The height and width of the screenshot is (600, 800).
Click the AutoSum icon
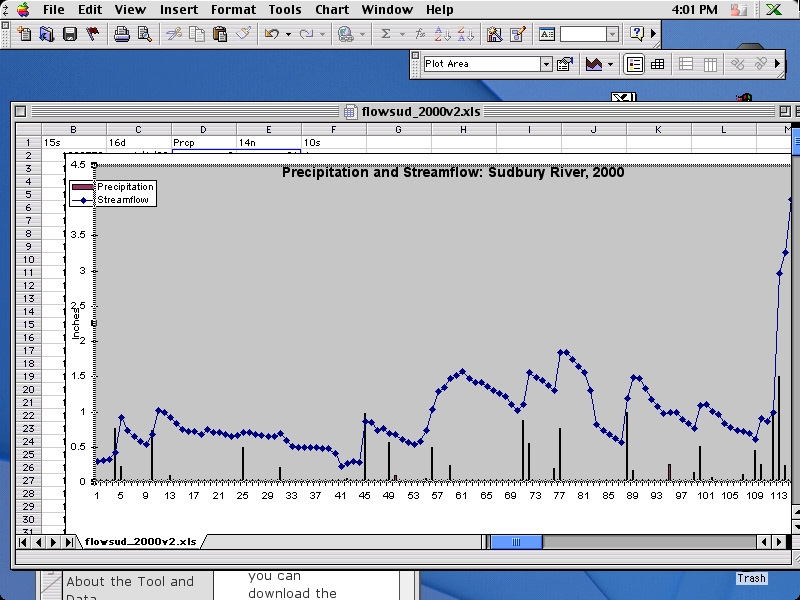(385, 33)
